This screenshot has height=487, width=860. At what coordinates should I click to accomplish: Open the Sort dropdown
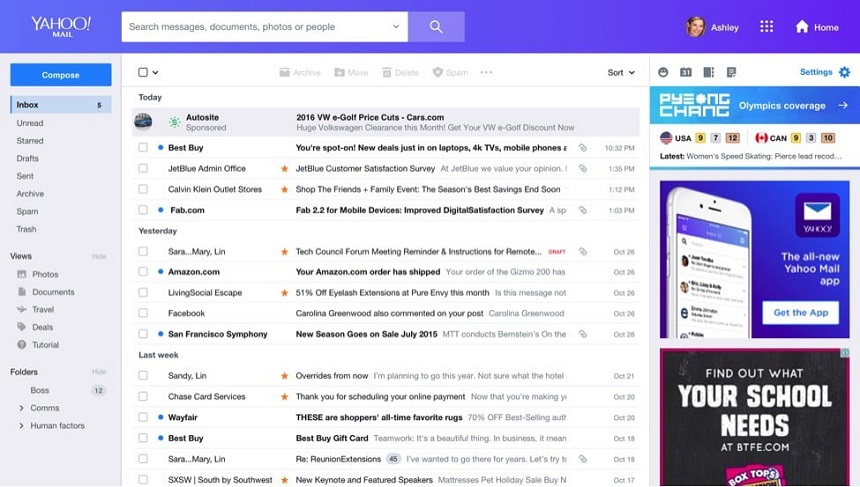(x=621, y=72)
